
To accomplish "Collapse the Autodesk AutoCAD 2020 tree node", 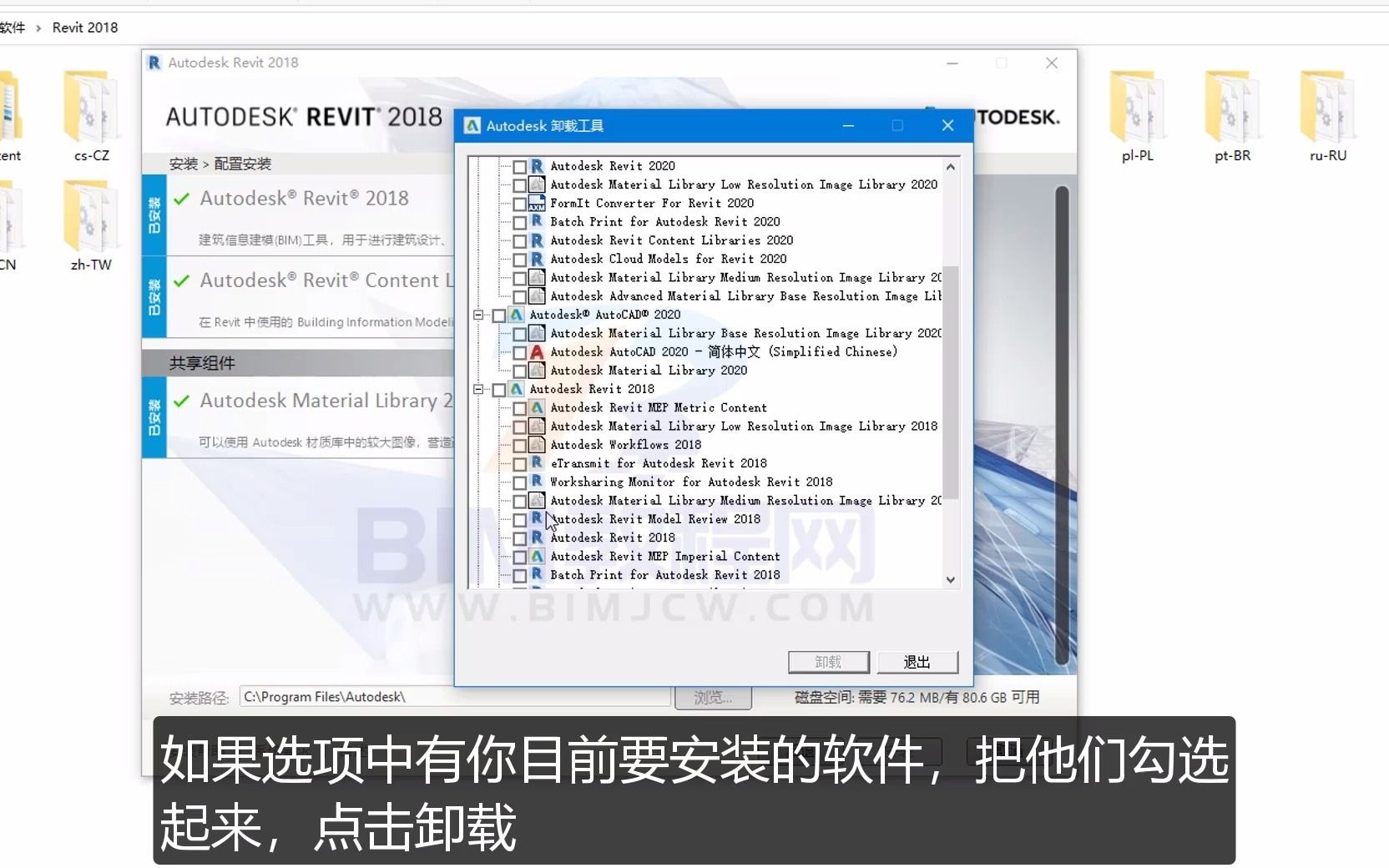I will (x=478, y=315).
